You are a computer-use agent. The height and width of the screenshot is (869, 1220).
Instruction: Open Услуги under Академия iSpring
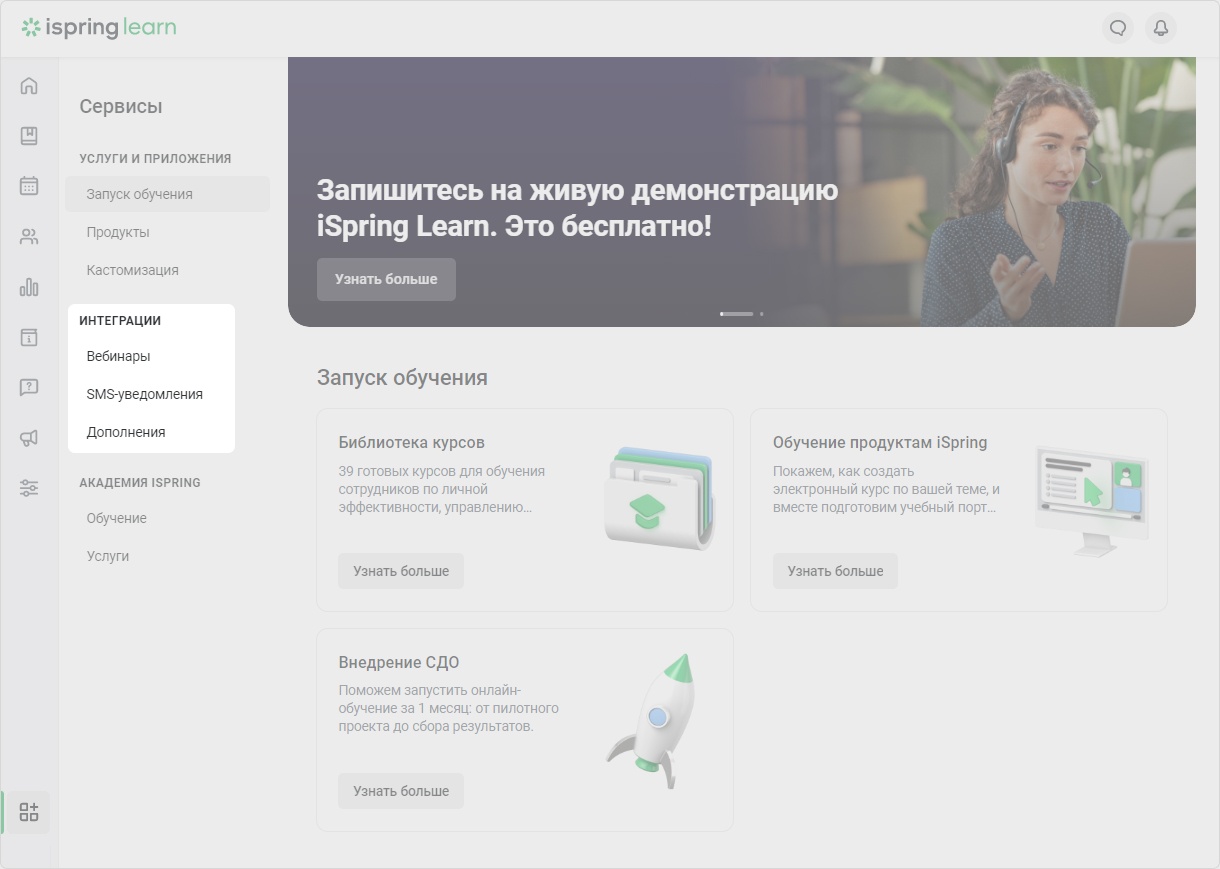(x=108, y=556)
